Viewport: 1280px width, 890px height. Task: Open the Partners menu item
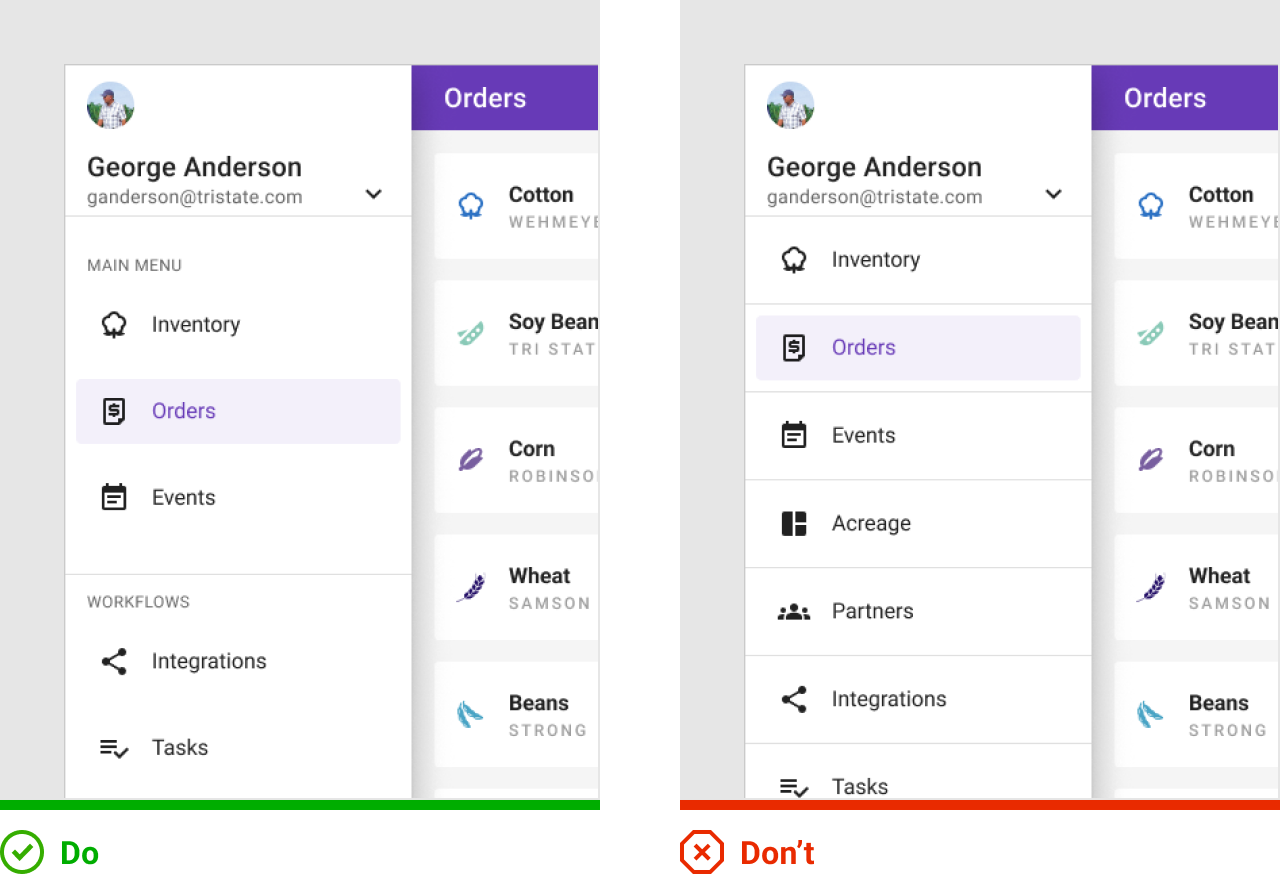coord(872,612)
